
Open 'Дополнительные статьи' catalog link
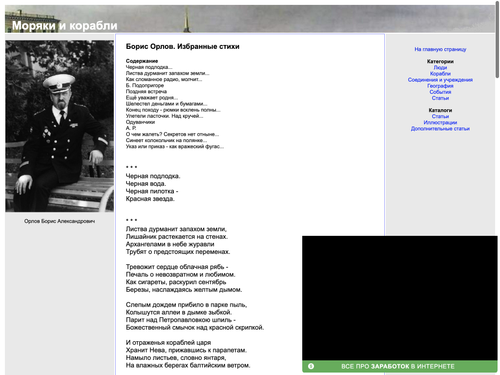click(x=440, y=128)
